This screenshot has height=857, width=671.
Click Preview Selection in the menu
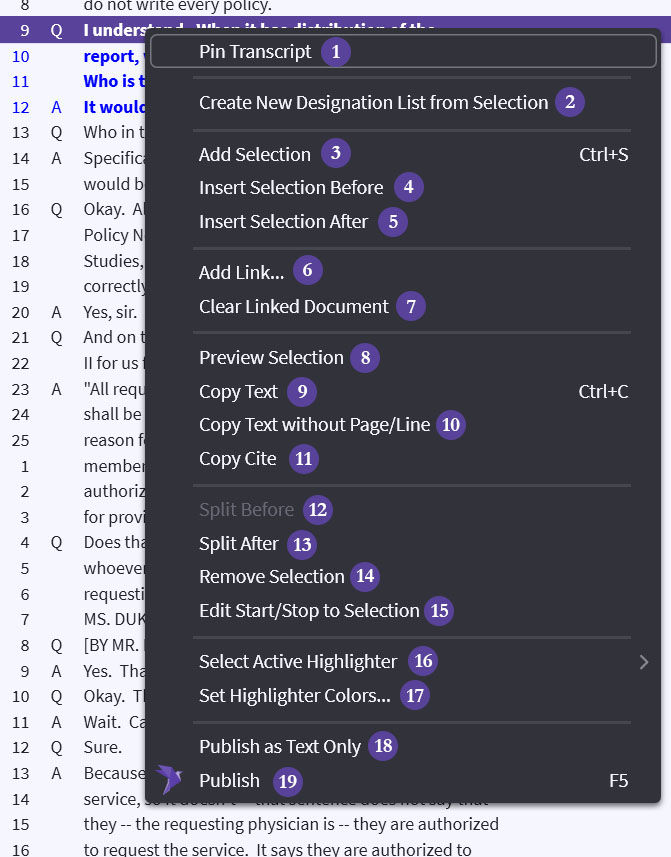click(x=271, y=358)
